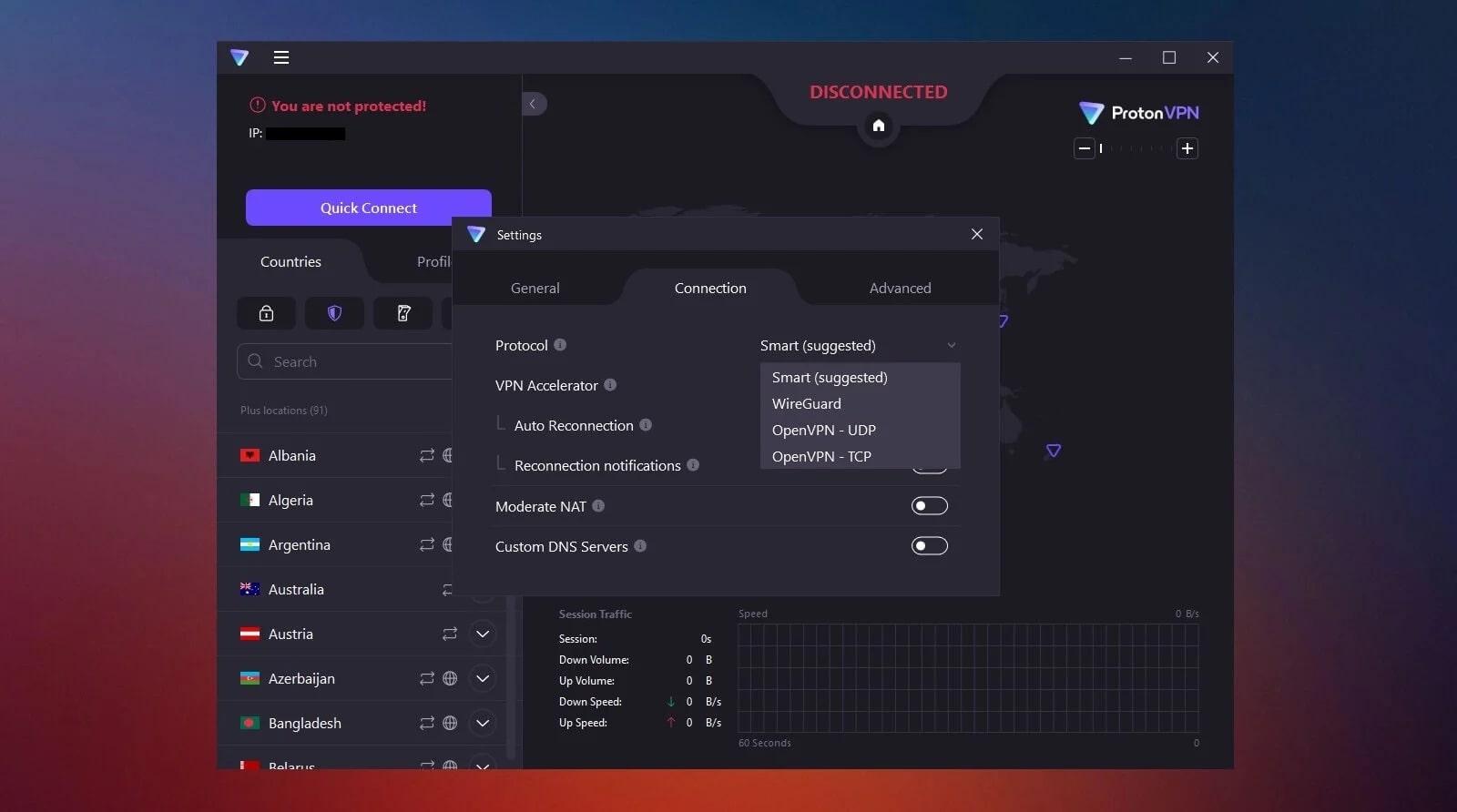Click the globe icon beside Azerbaijan

450,678
